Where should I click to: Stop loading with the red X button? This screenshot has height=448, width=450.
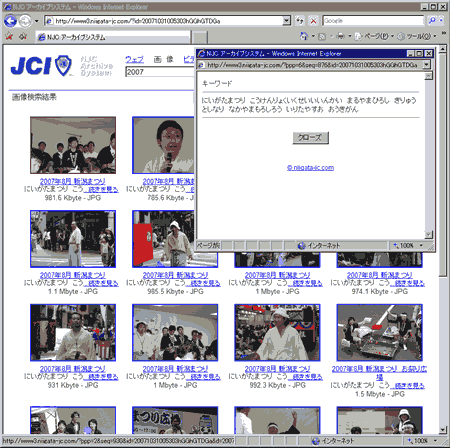(x=313, y=21)
